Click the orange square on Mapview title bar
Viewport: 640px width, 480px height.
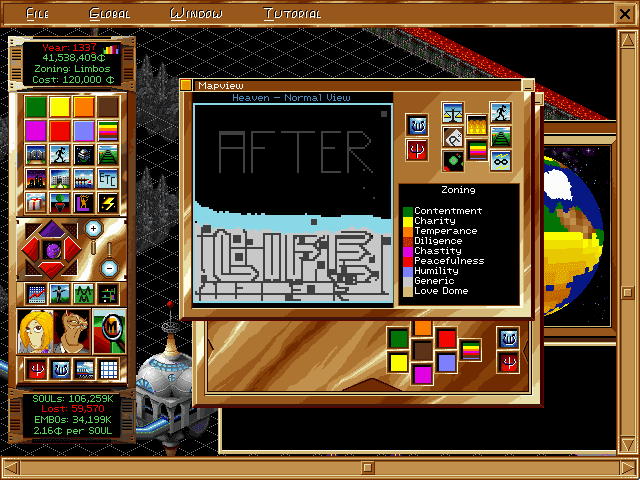click(x=186, y=85)
